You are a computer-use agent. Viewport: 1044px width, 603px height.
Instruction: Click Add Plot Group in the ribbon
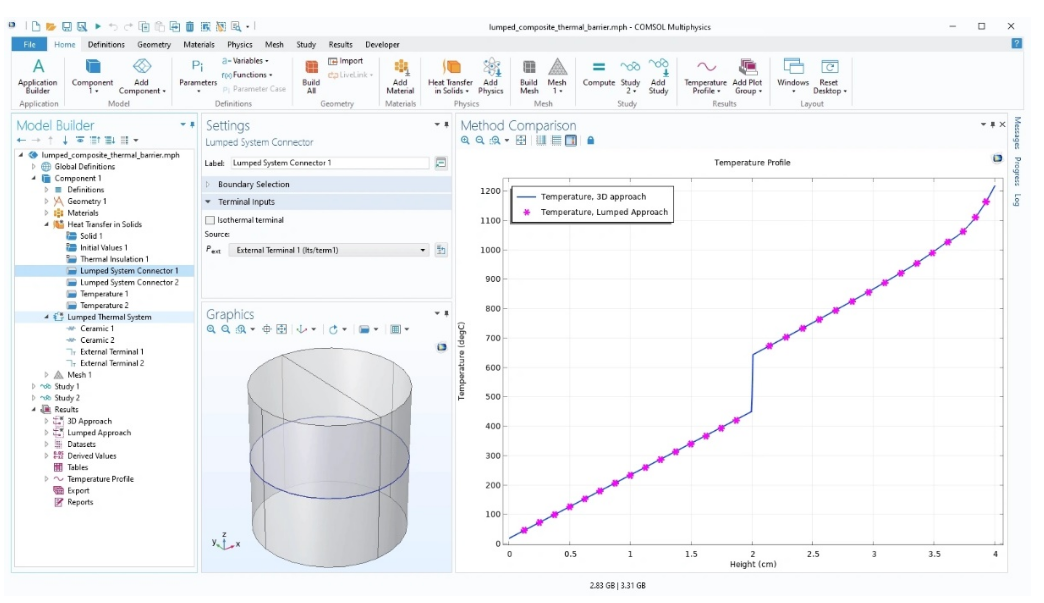tap(747, 76)
